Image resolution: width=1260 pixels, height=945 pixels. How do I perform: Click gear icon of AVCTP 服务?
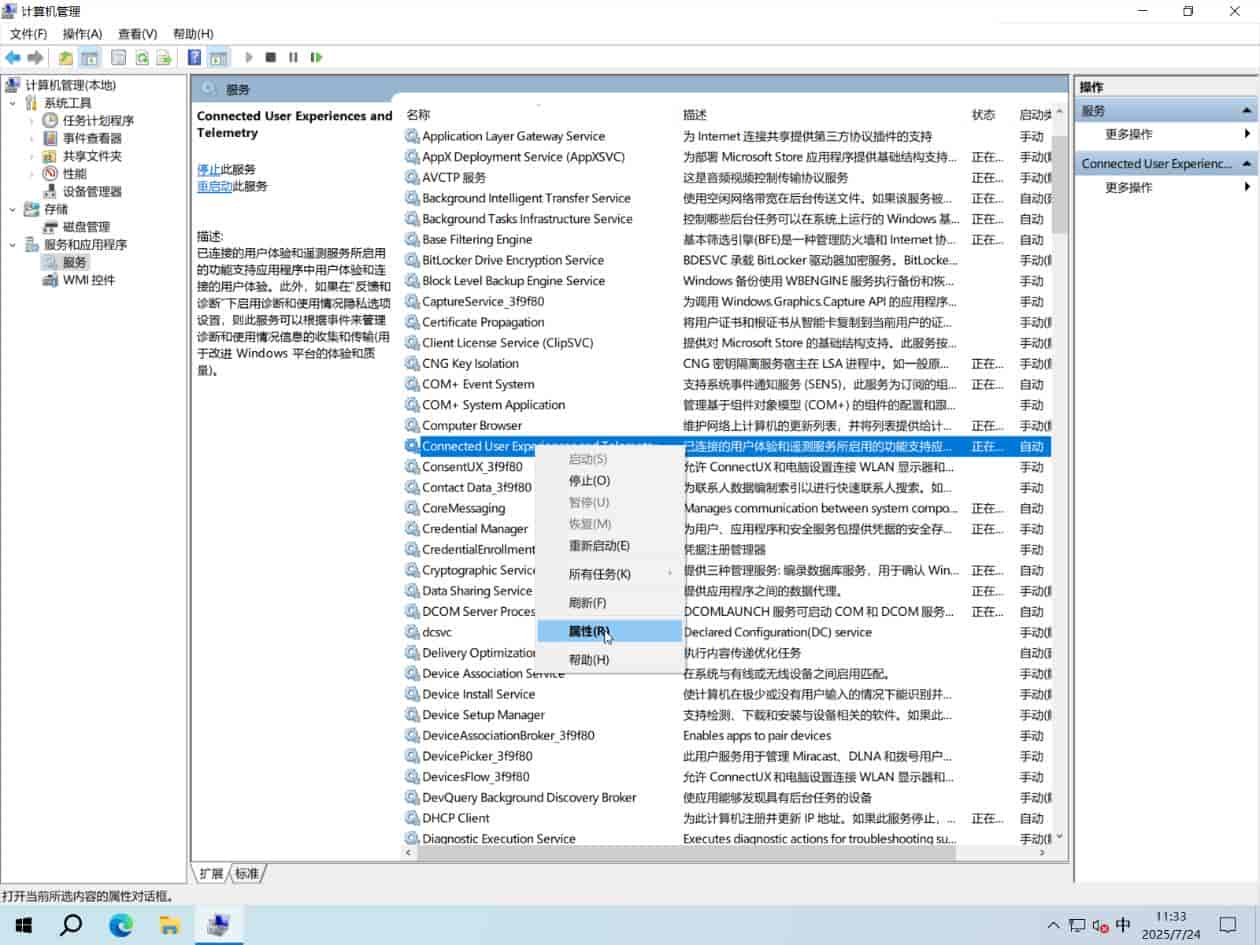(x=412, y=177)
